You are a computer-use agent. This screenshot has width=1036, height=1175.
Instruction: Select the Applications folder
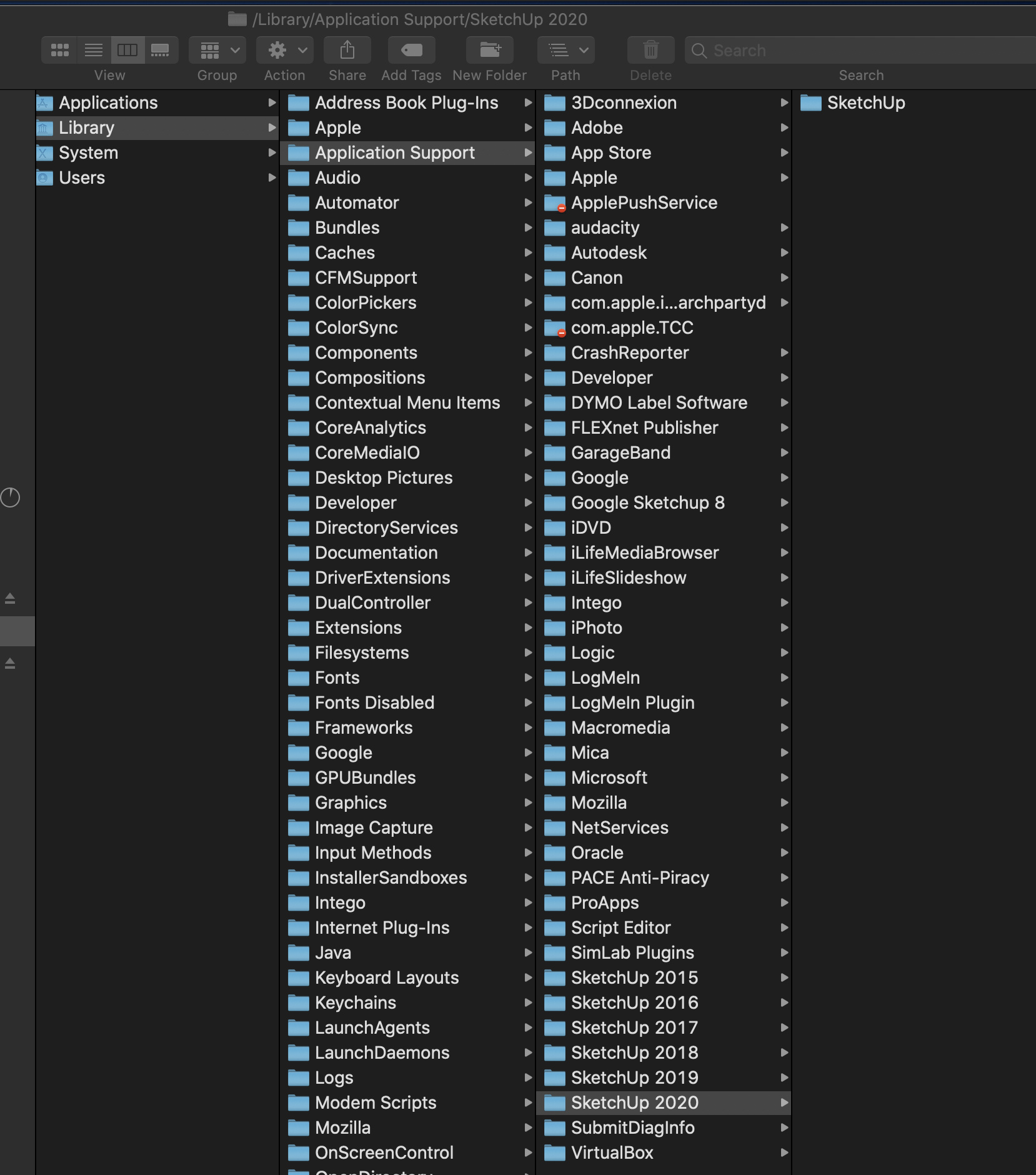[157, 102]
